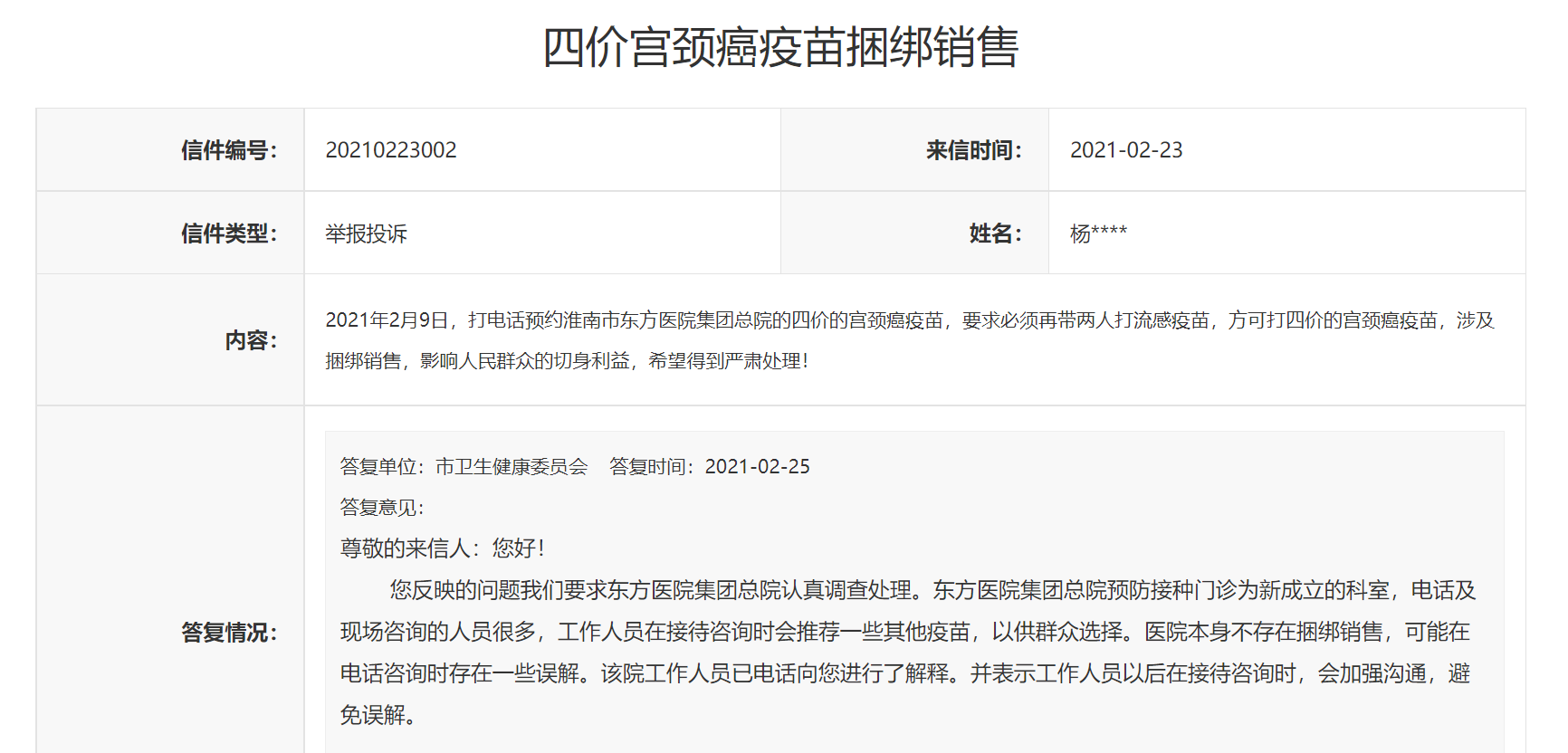1568x753 pixels.
Task: Click the page title 四价宫颈癌疫苗捆绑销售
Action: pos(780,47)
